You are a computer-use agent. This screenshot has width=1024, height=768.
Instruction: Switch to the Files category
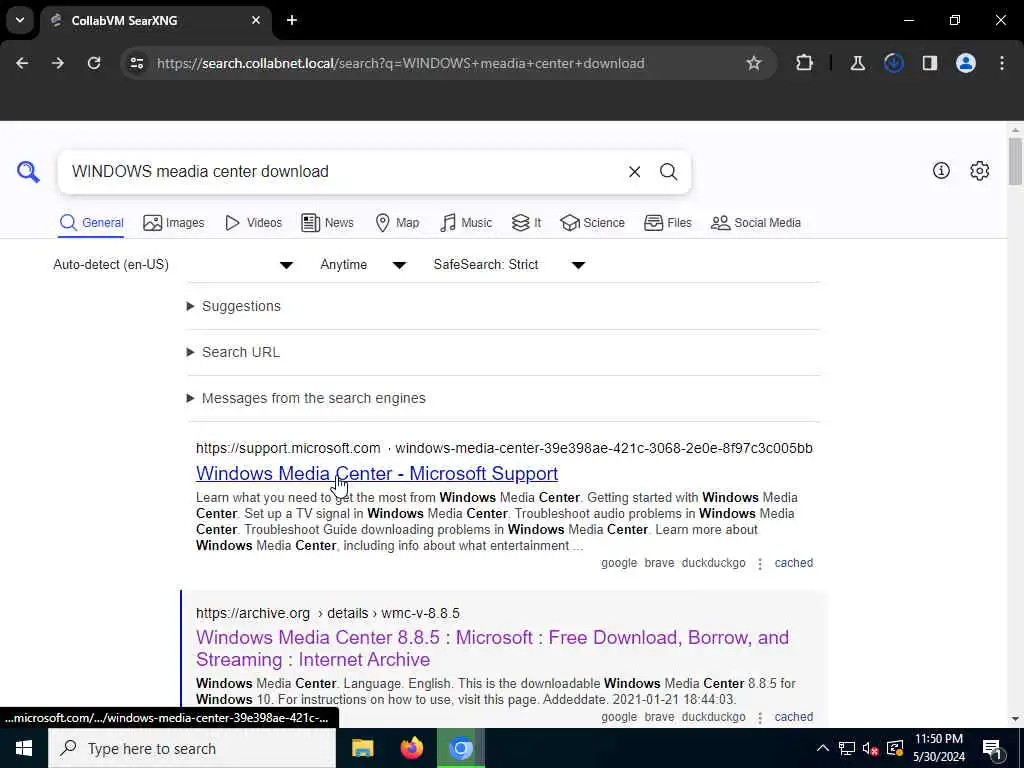point(667,223)
